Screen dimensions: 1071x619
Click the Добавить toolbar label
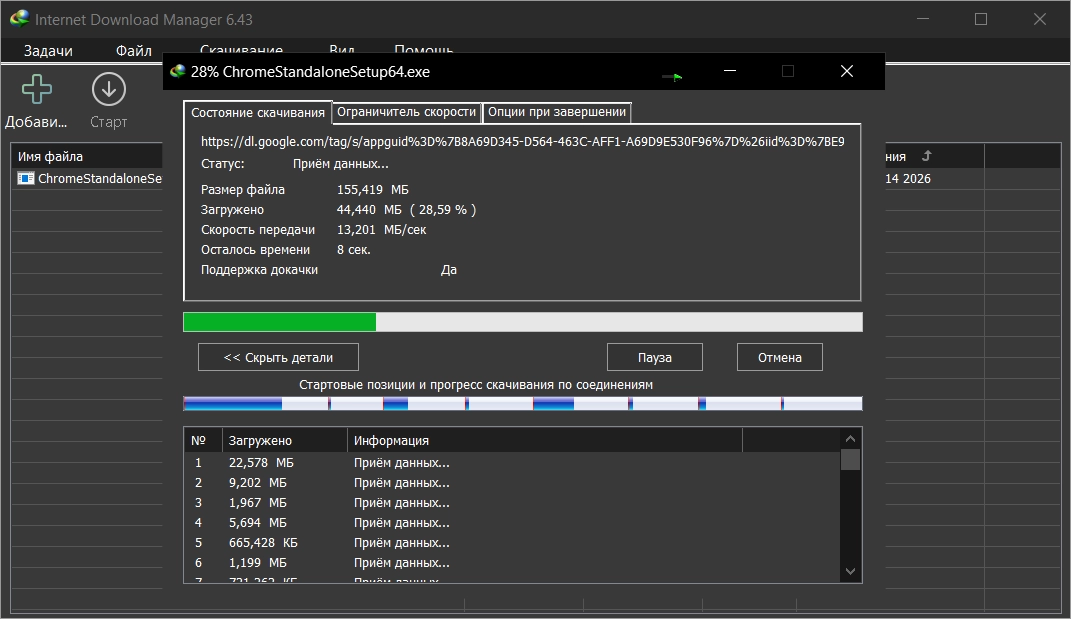[x=36, y=122]
